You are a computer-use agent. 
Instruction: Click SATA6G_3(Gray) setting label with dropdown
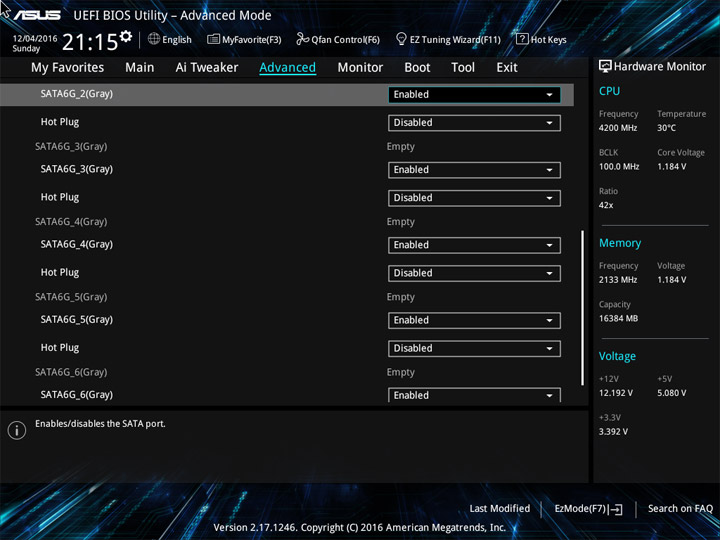pyautogui.click(x=77, y=169)
